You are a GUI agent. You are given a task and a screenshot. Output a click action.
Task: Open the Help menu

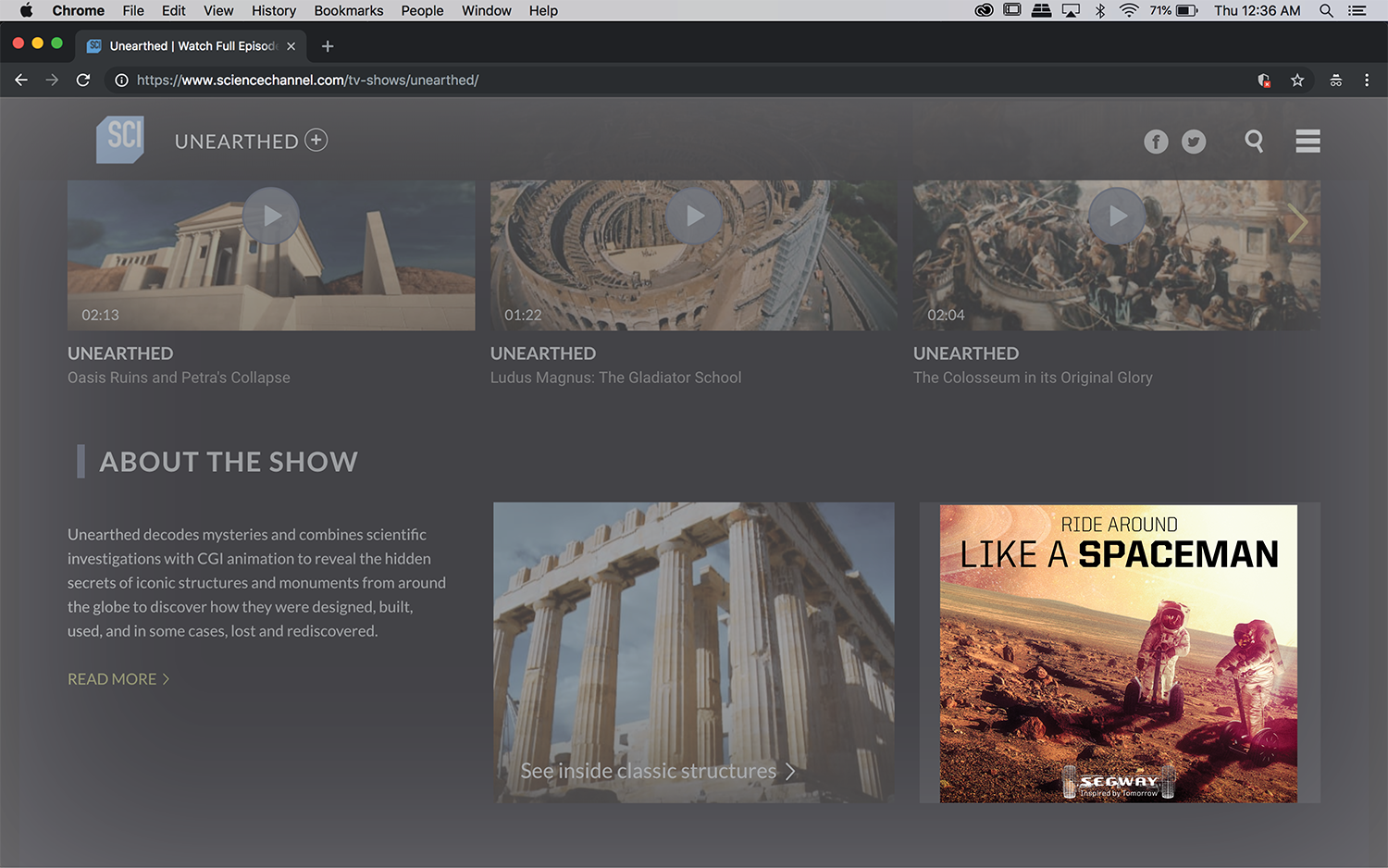click(543, 10)
